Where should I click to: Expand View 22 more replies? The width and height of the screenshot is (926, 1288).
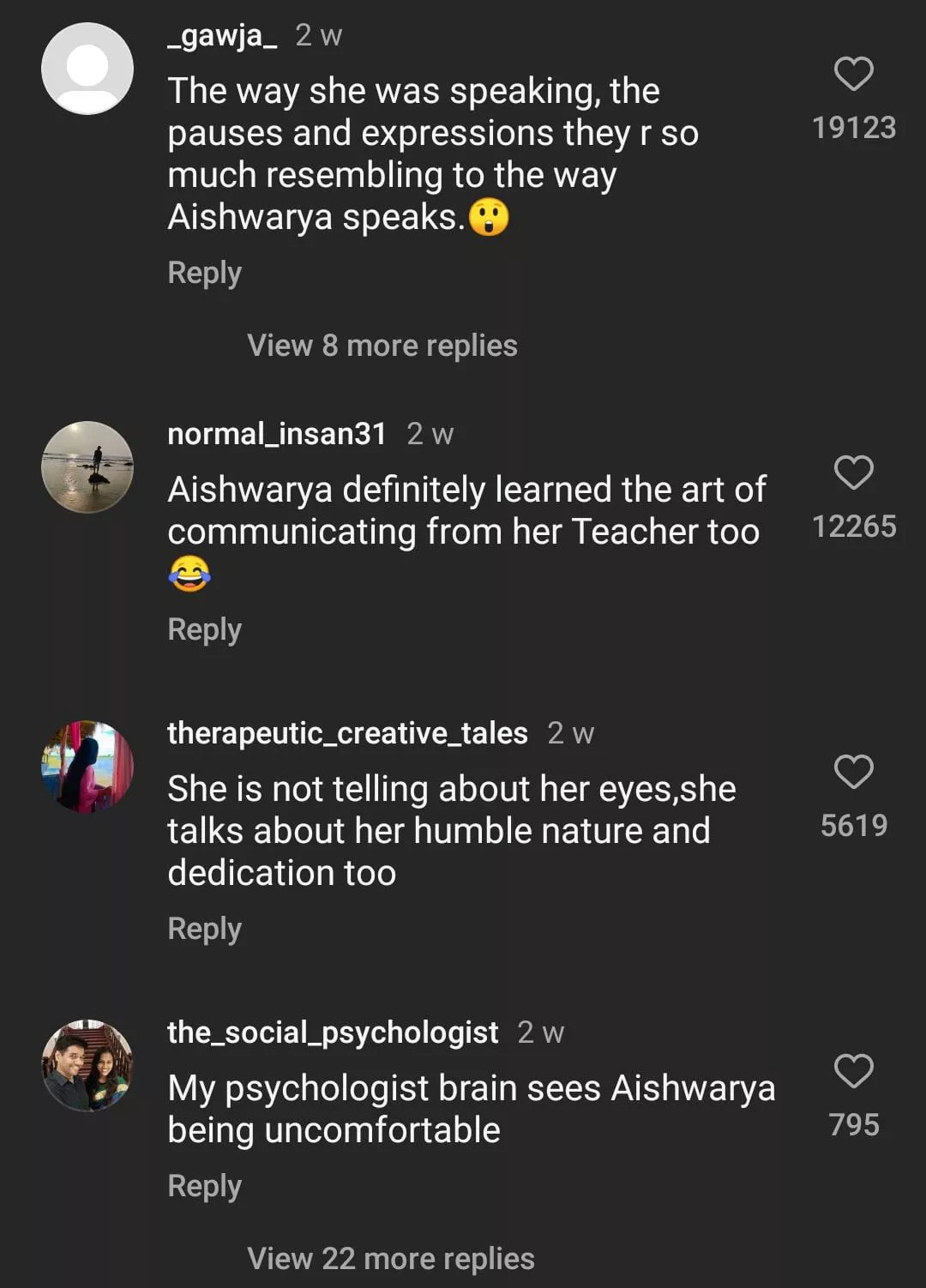pos(390,1259)
